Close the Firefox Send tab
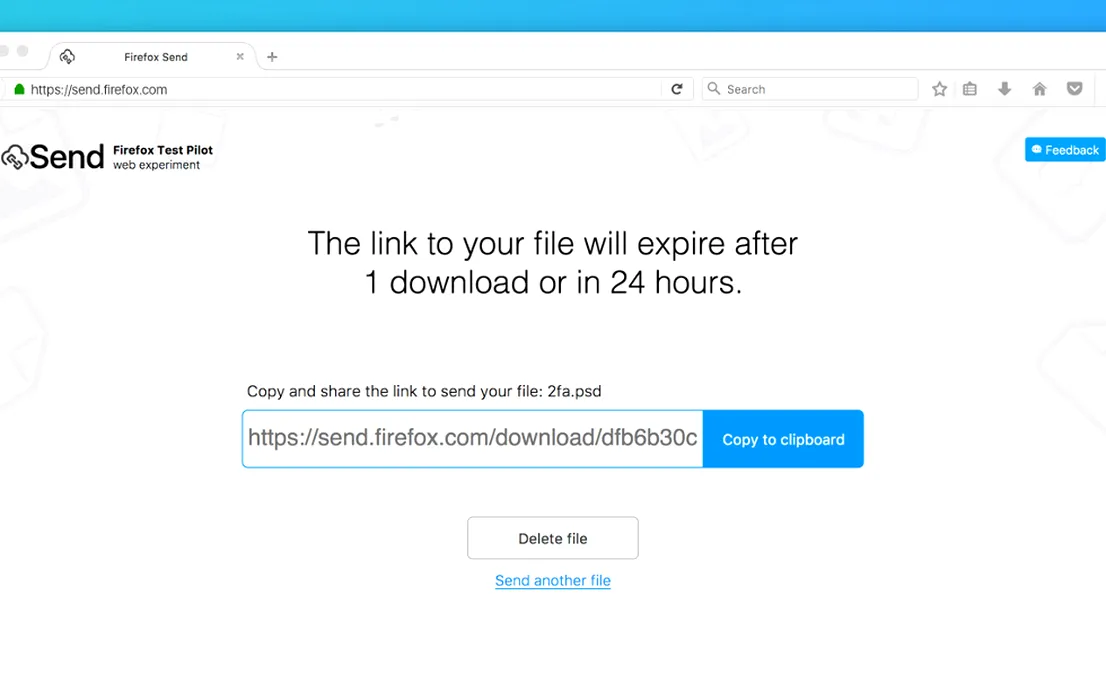1106x700 pixels. click(240, 56)
